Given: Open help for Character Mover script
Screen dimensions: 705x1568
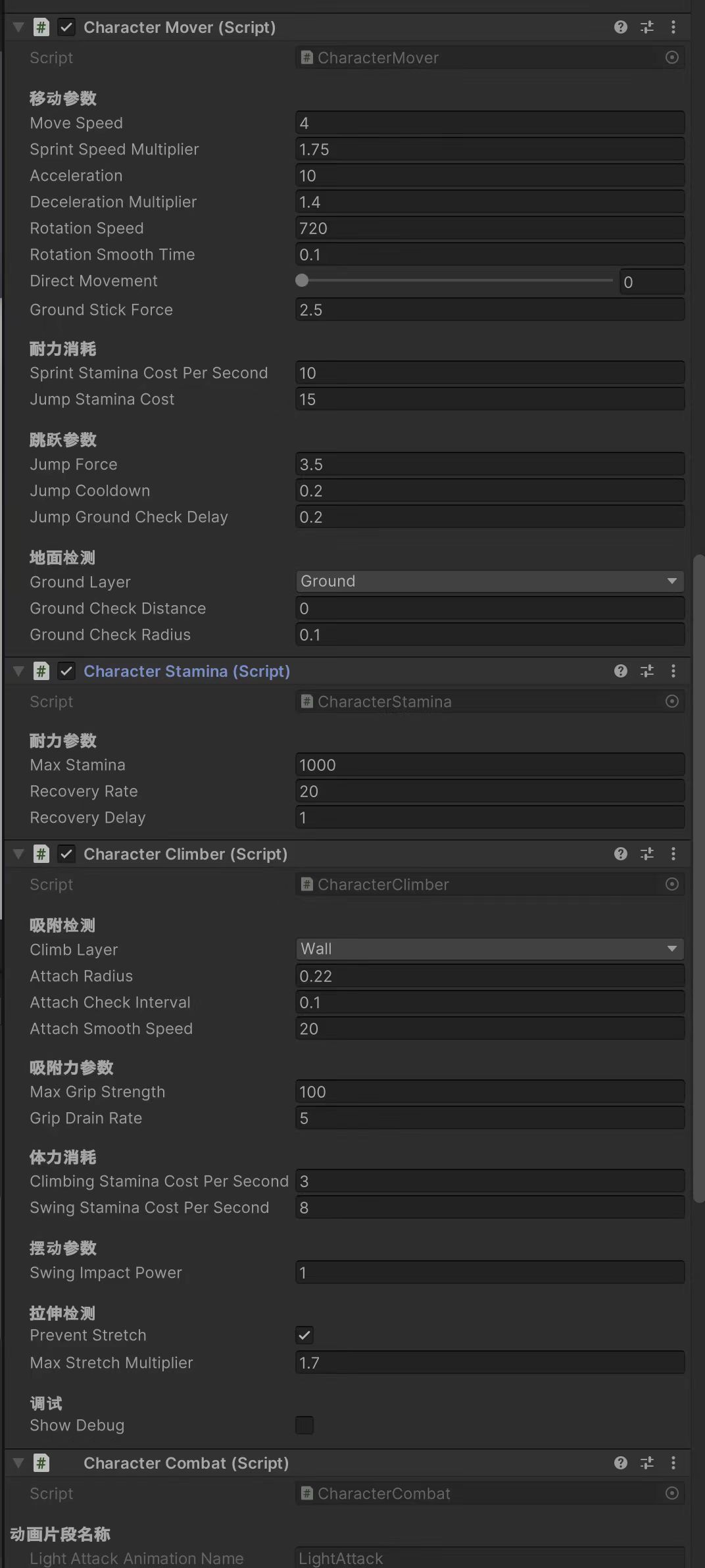Looking at the screenshot, I should pyautogui.click(x=620, y=27).
